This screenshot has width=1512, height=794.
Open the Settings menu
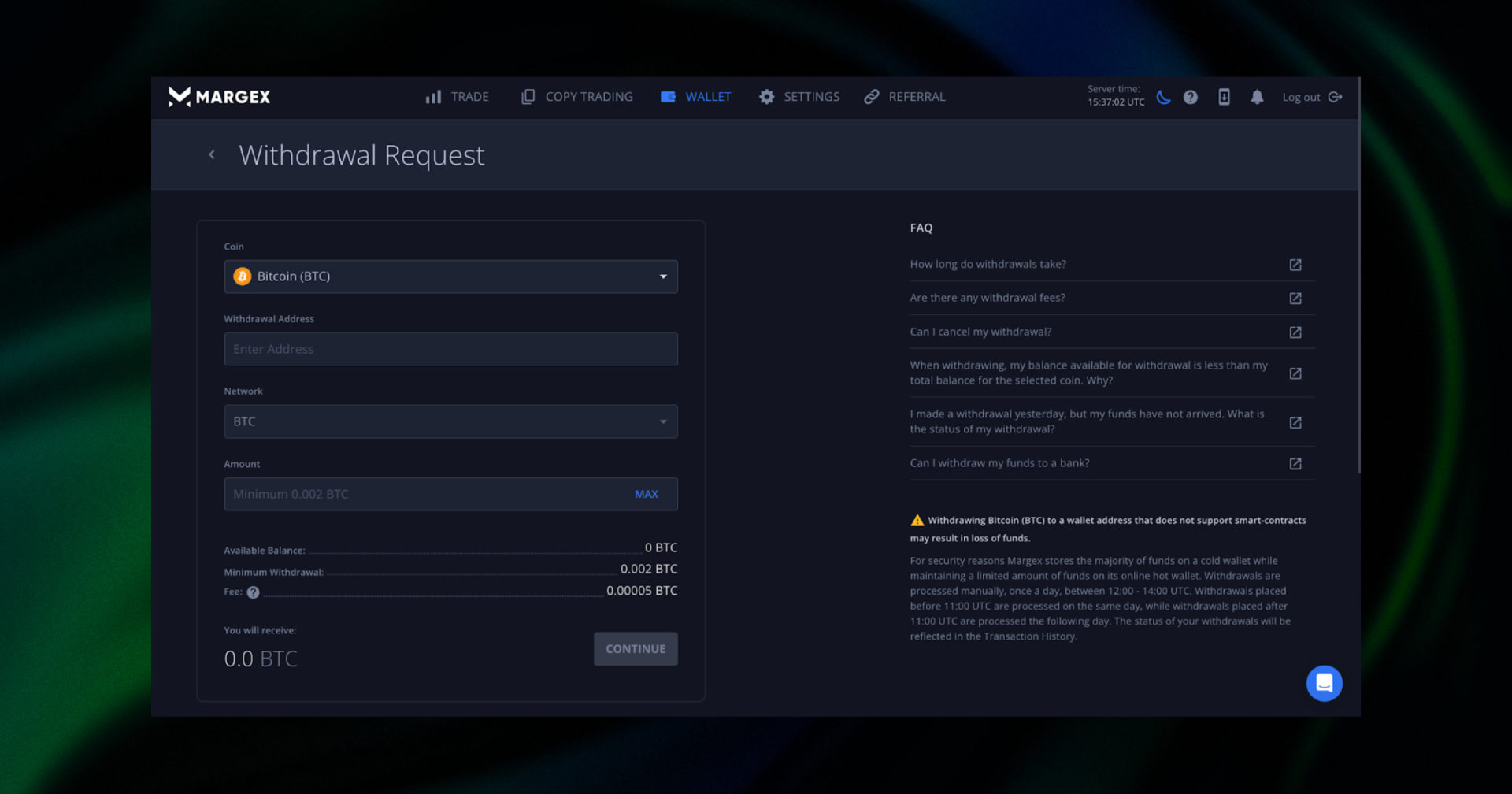click(x=799, y=97)
